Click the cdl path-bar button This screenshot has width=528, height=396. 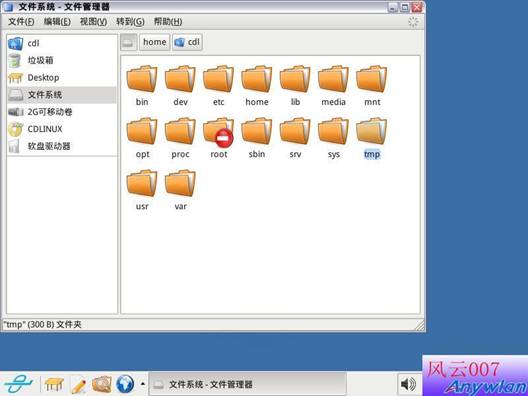point(188,42)
